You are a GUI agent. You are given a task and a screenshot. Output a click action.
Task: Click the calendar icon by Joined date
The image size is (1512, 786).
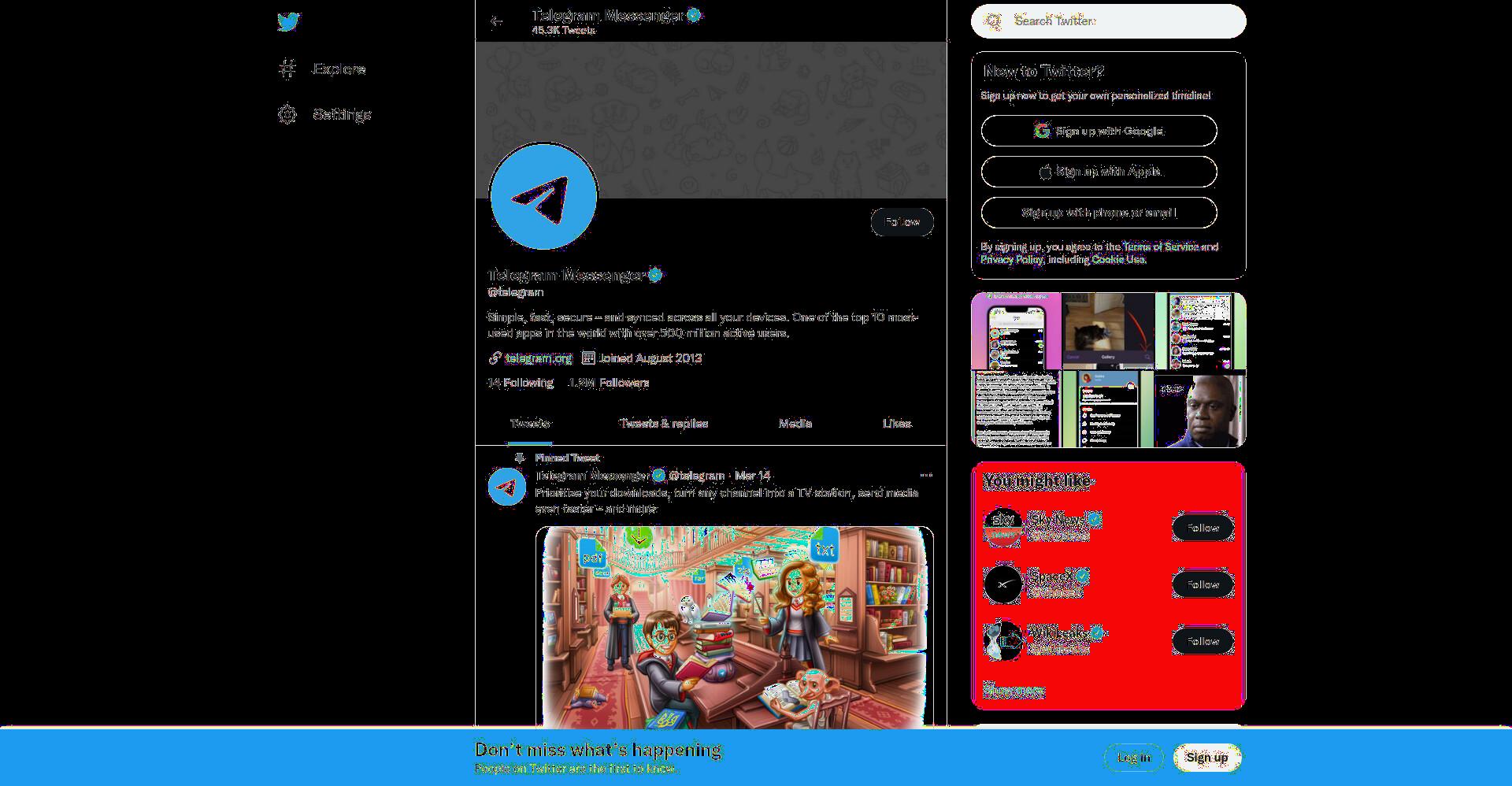pos(588,358)
